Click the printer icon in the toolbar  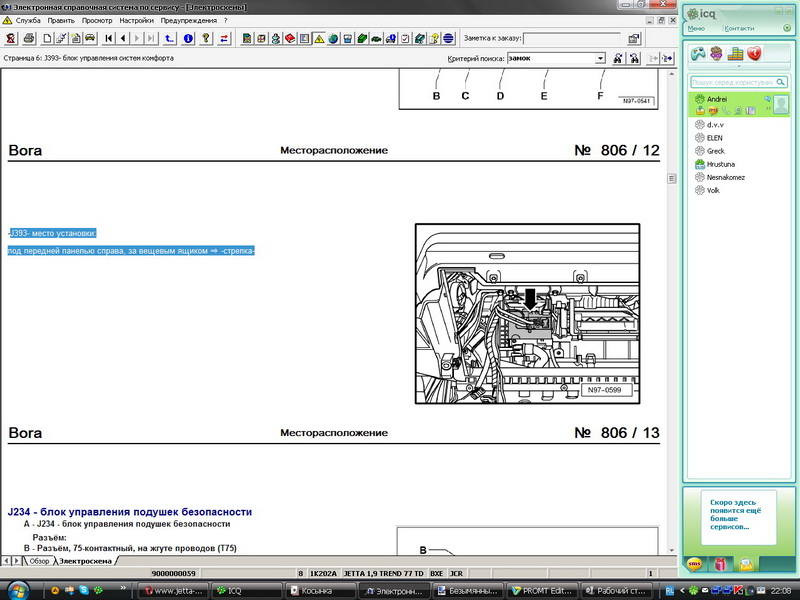point(29,38)
